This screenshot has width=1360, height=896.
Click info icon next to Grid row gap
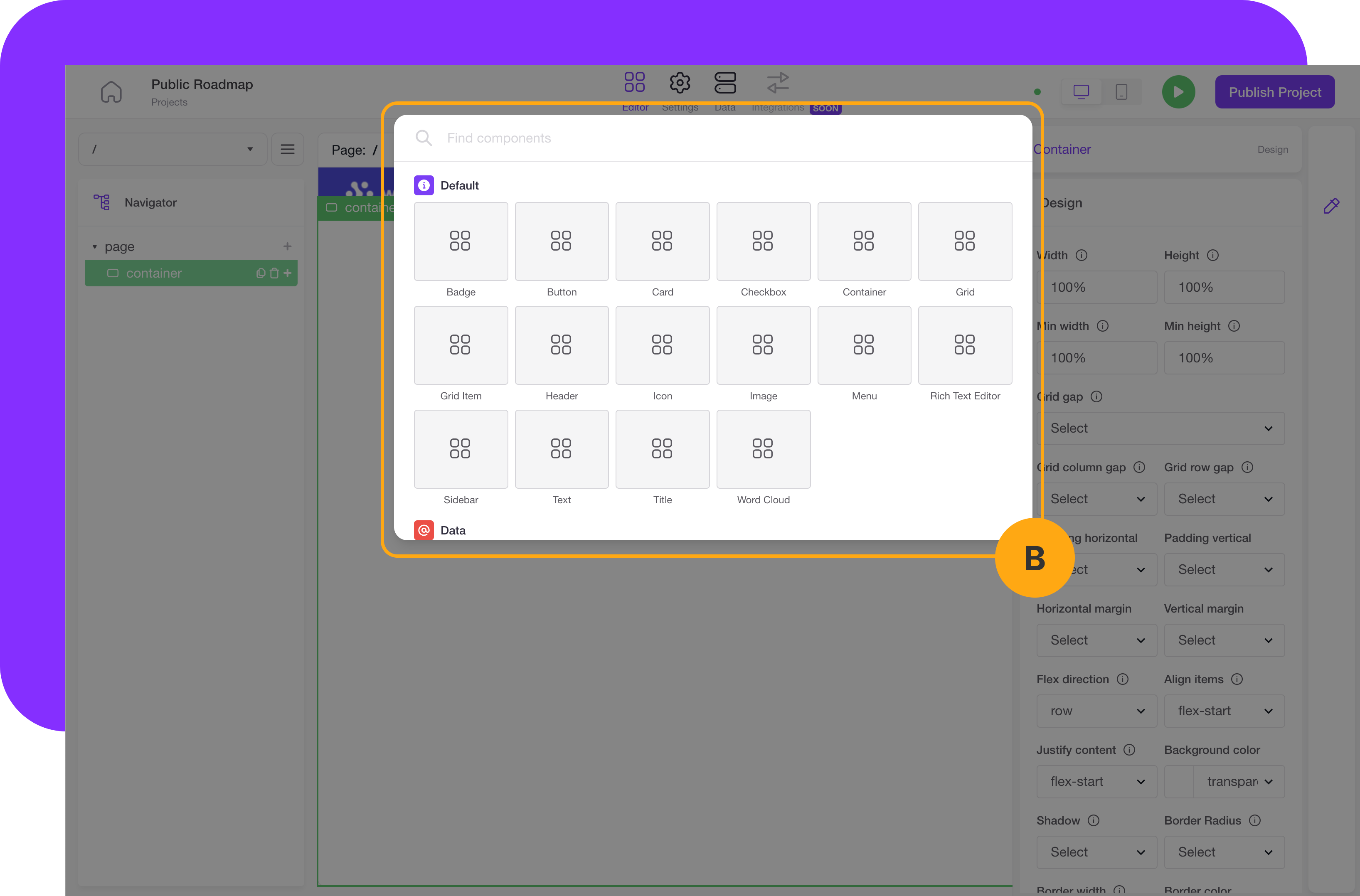click(x=1247, y=468)
